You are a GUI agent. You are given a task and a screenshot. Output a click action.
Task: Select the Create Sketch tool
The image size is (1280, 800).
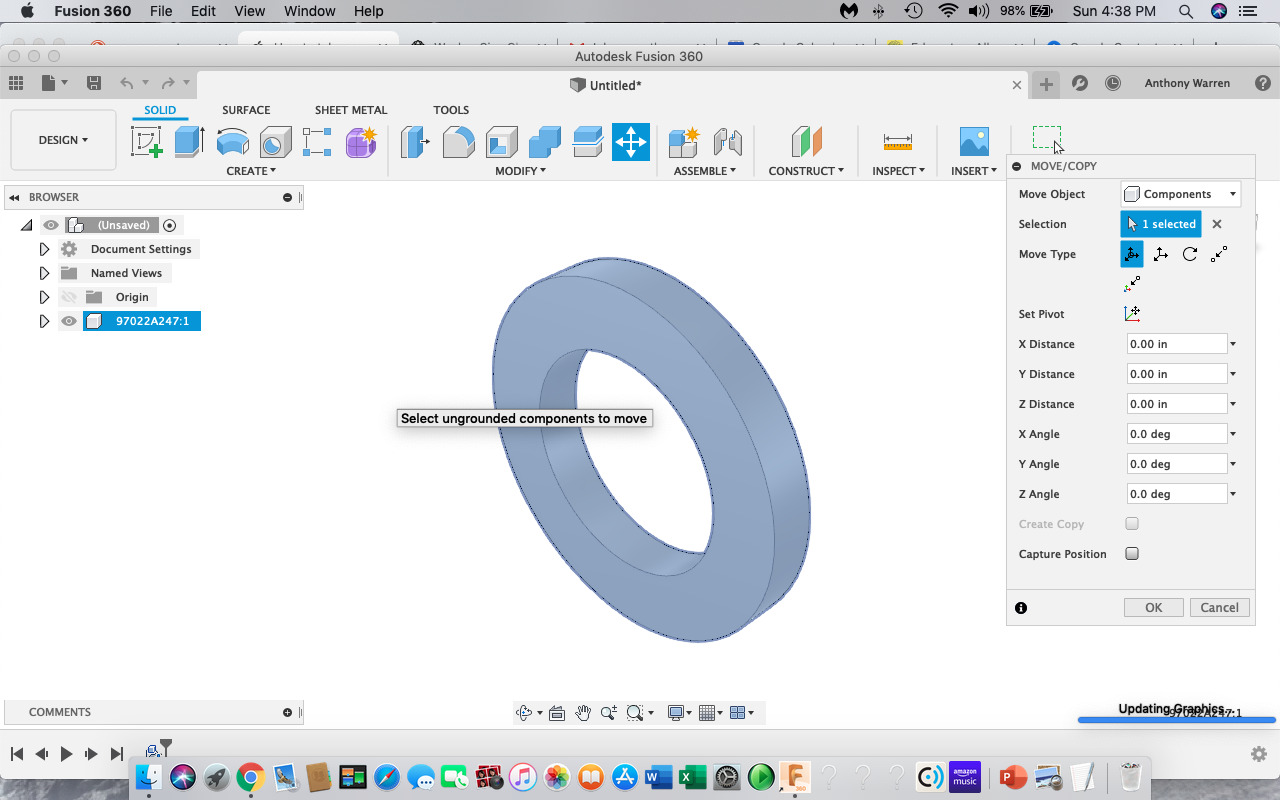click(x=146, y=142)
